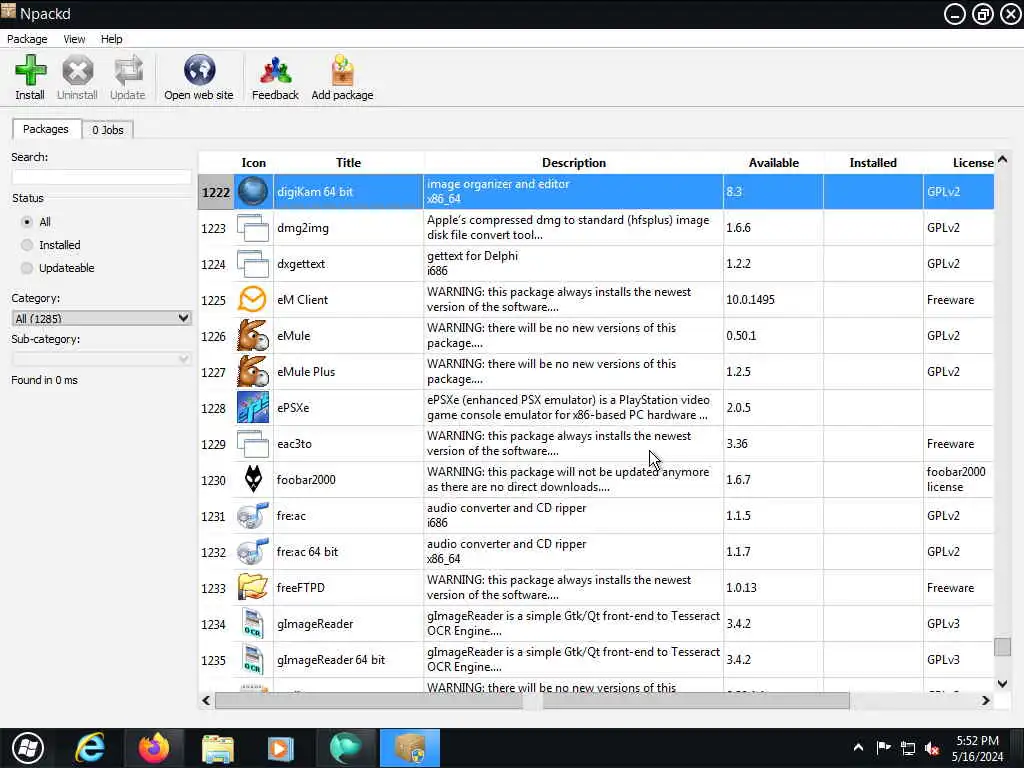Screen dimensions: 1024x768
Task: Click the scroll down arrow of the list
Action: [x=1002, y=684]
